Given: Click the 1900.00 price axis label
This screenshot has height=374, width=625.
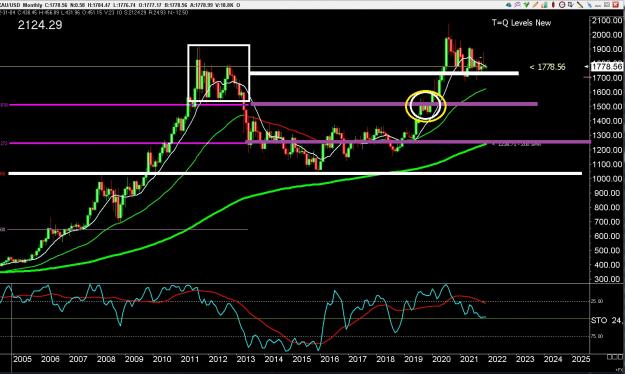Looking at the screenshot, I should 607,49.
